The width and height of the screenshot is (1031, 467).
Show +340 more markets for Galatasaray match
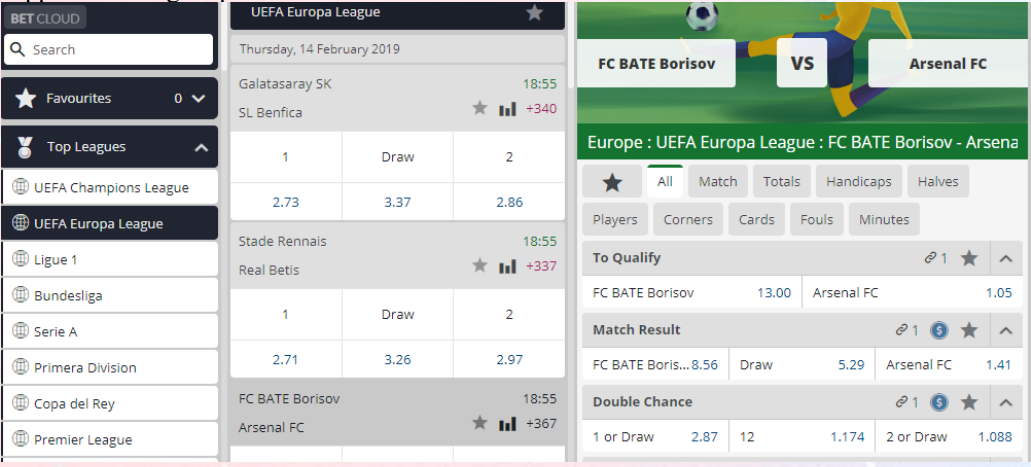pyautogui.click(x=541, y=109)
